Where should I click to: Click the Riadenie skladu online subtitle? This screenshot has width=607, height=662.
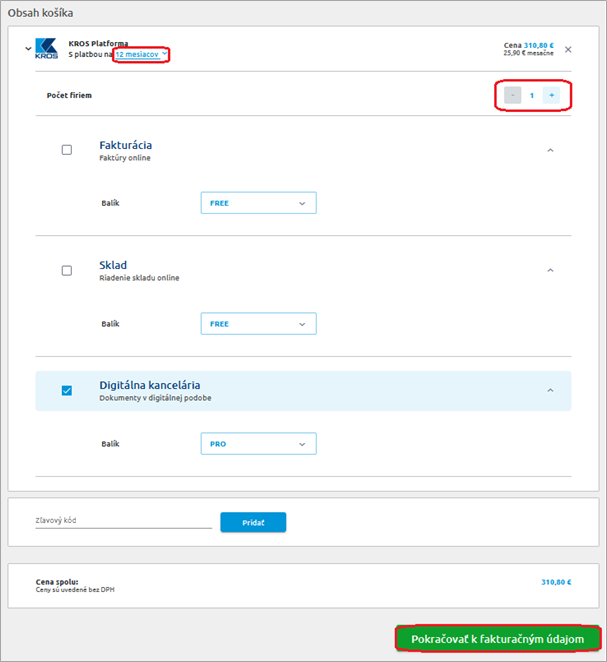(139, 278)
